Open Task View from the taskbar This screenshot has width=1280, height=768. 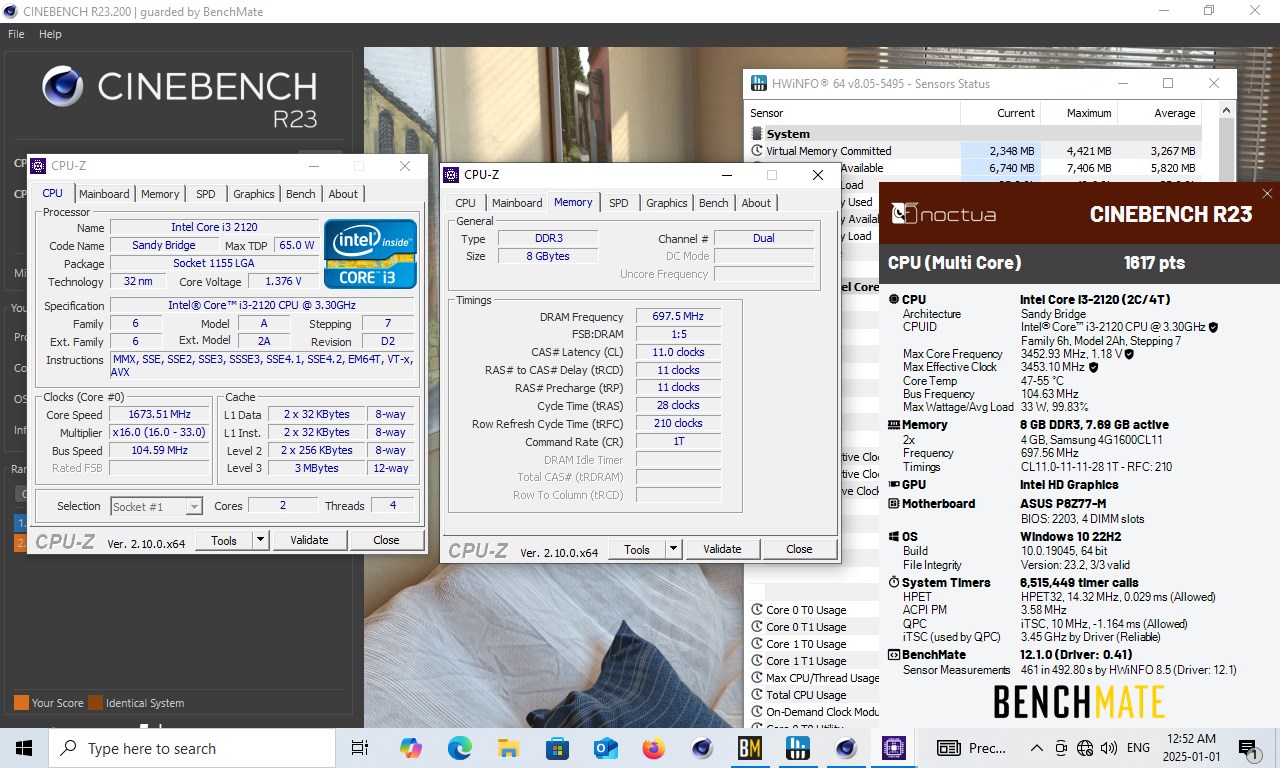[x=360, y=748]
